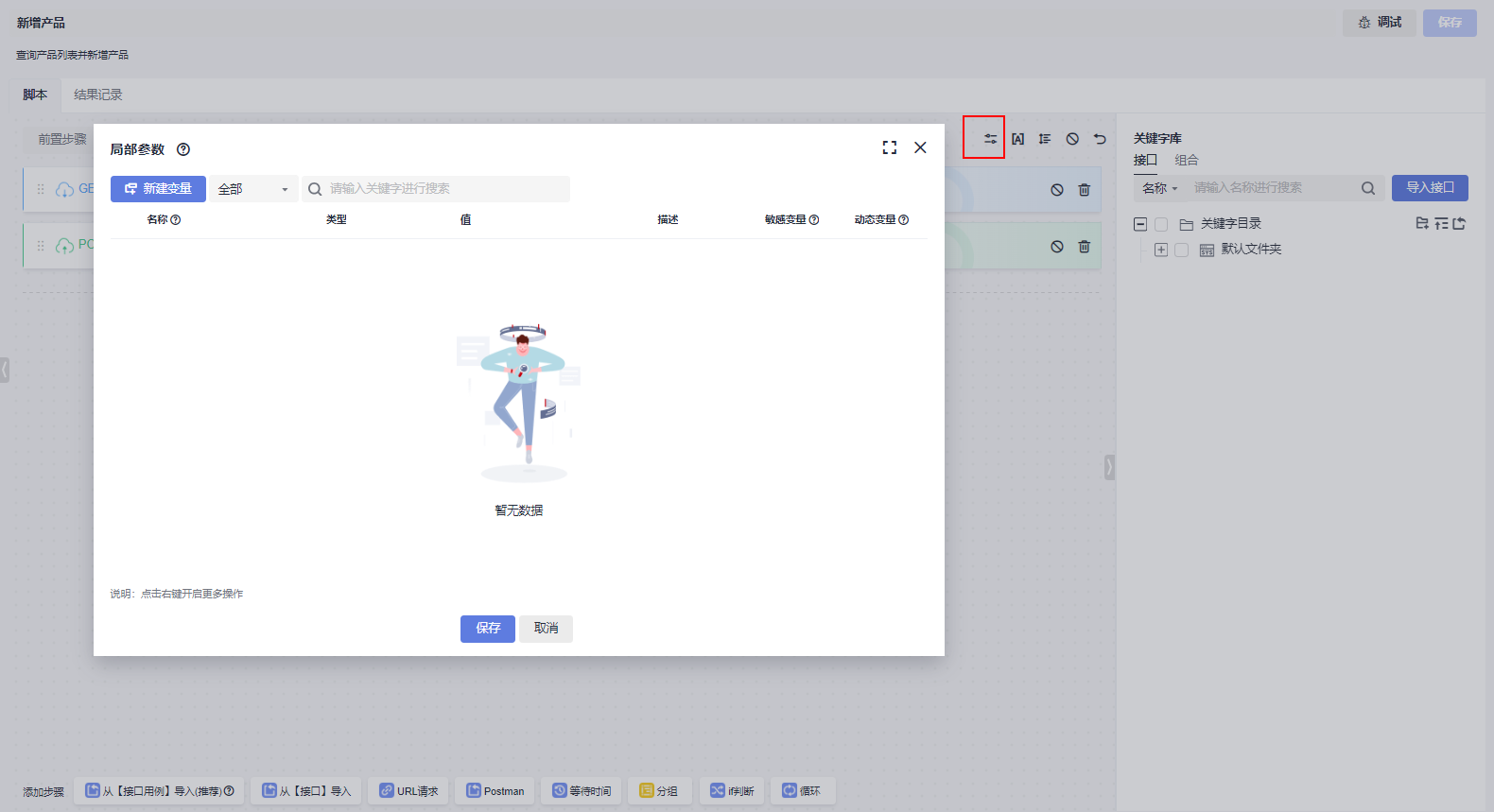Image resolution: width=1494 pixels, height=812 pixels.
Task: Click the 前置步骤 section label
Action: (x=62, y=139)
